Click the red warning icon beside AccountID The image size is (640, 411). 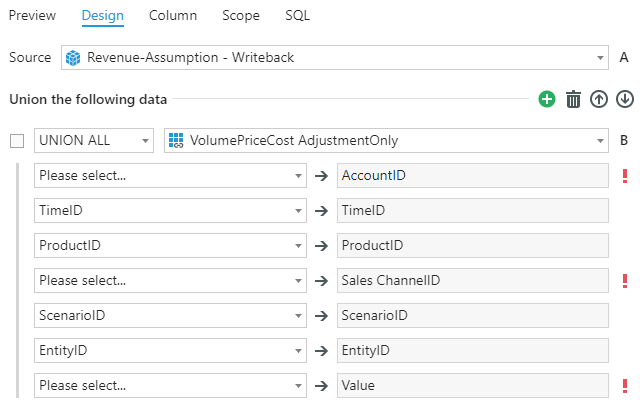[625, 176]
